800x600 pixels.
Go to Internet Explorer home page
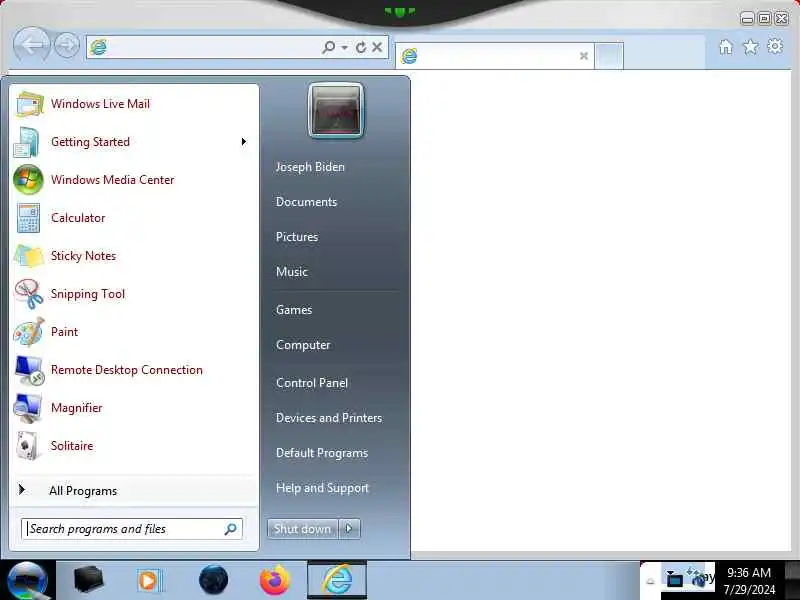pyautogui.click(x=726, y=47)
